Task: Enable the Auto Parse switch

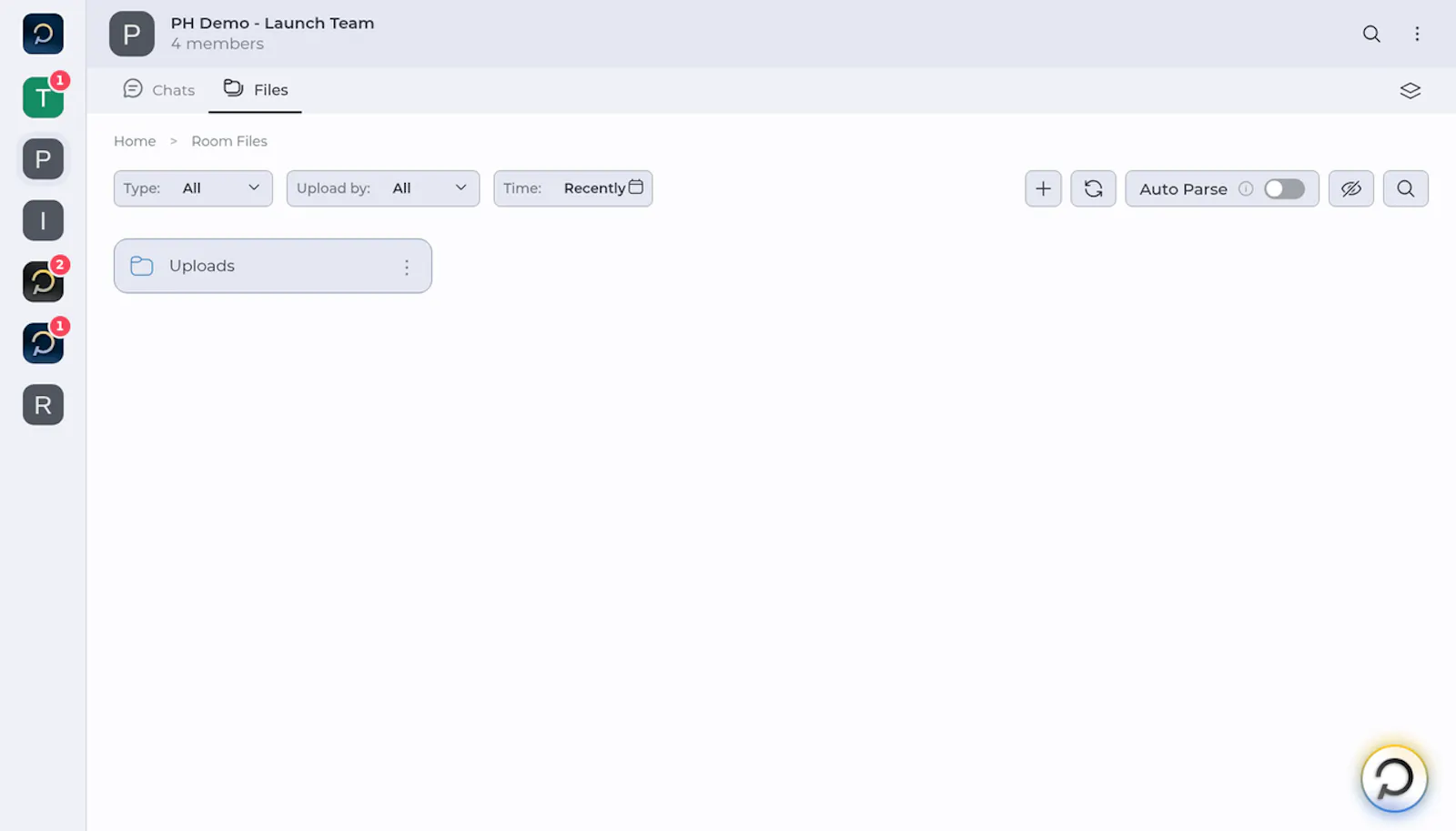Action: point(1284,188)
